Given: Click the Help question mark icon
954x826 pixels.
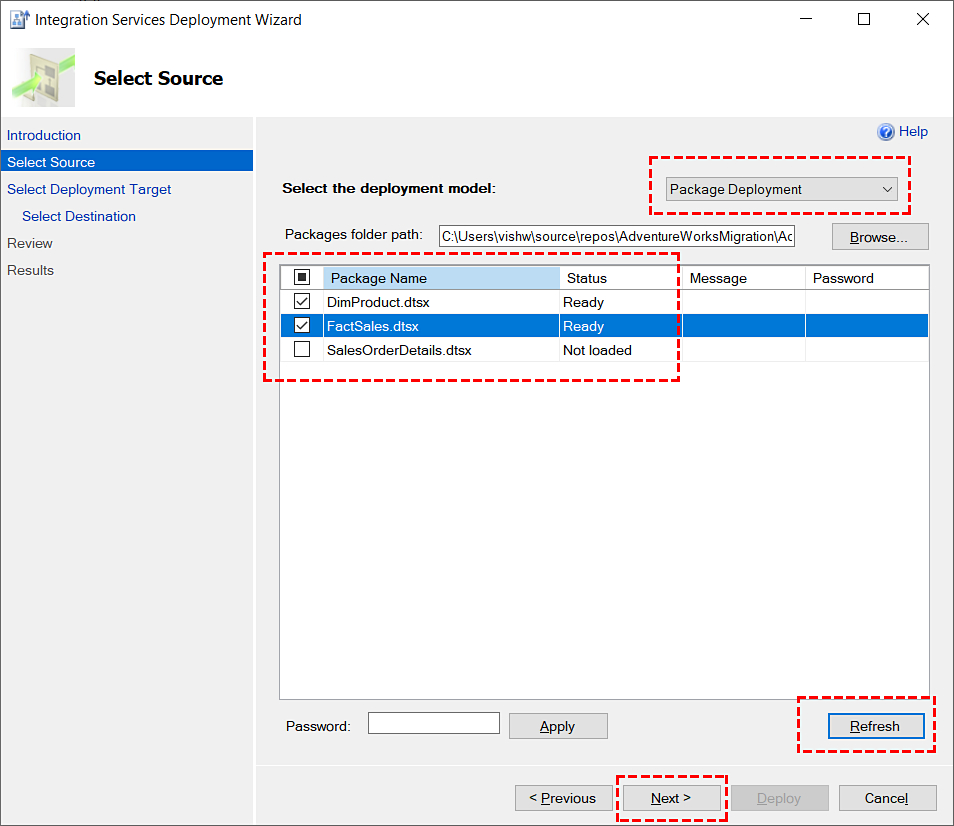Looking at the screenshot, I should (885, 131).
